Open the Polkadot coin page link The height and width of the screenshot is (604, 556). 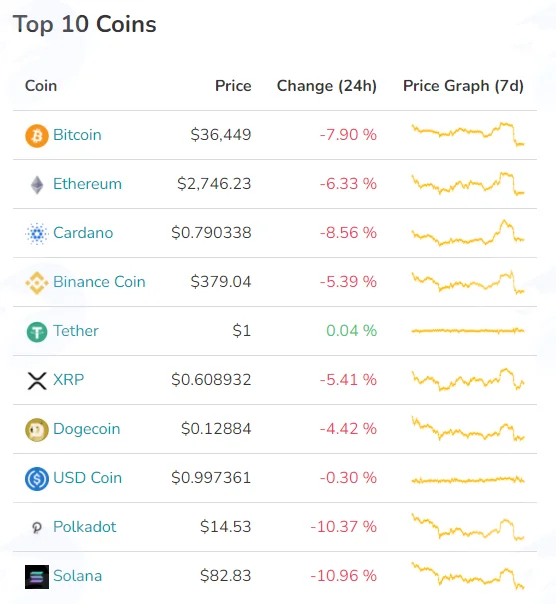click(x=85, y=527)
